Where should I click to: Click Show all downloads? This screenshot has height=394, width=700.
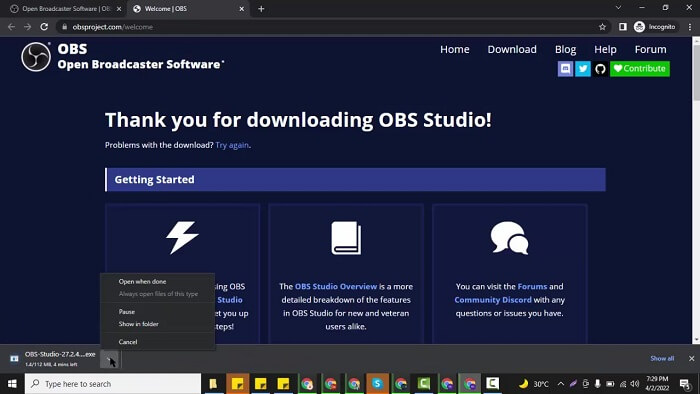[x=662, y=359]
